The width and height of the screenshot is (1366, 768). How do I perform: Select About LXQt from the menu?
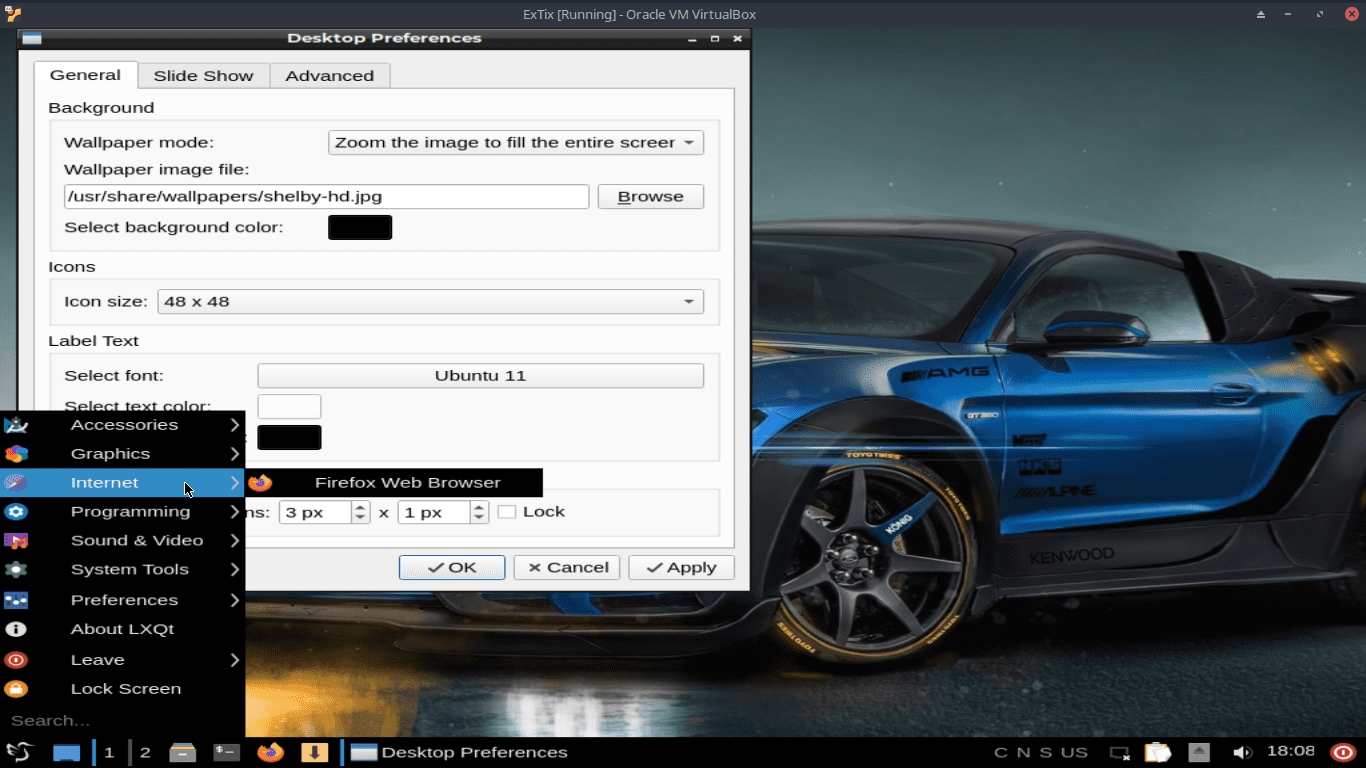pos(122,629)
